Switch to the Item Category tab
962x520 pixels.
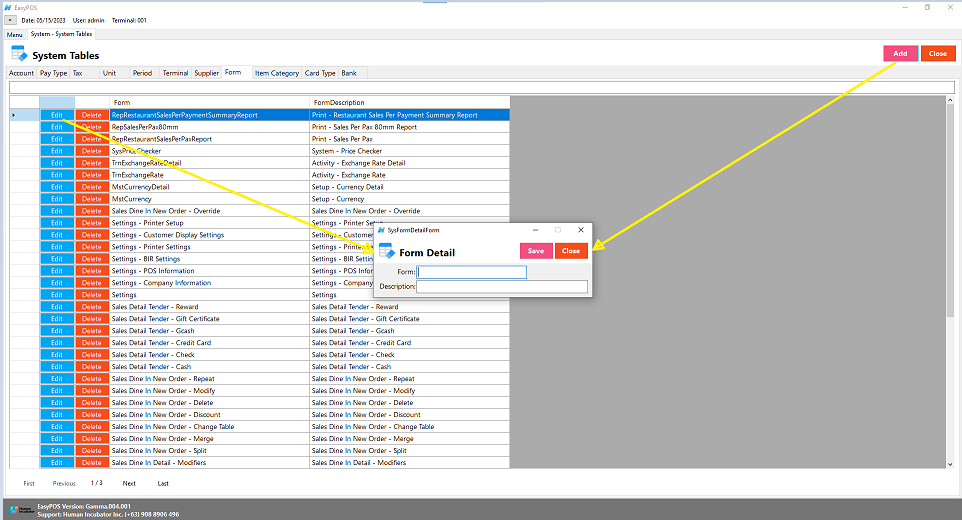276,73
